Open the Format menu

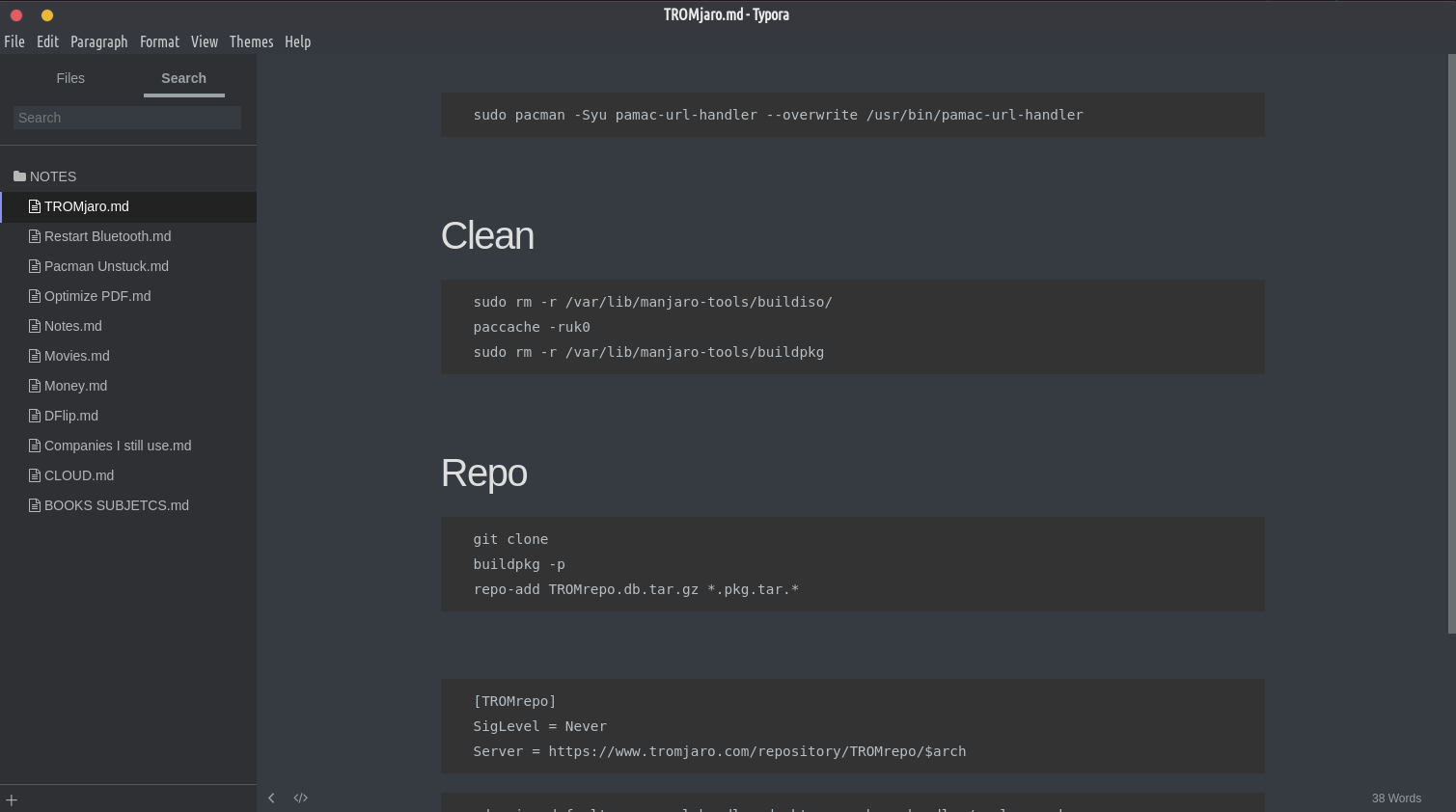(159, 41)
